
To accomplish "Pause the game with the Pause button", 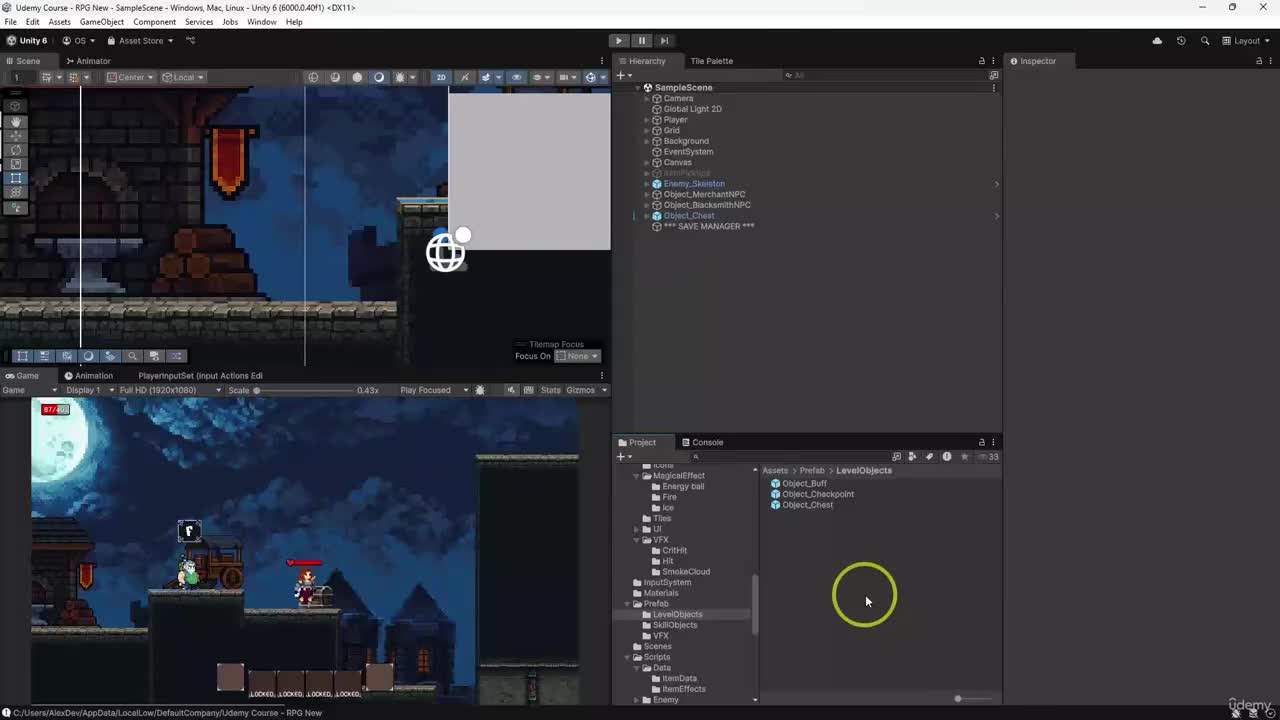I will [642, 41].
